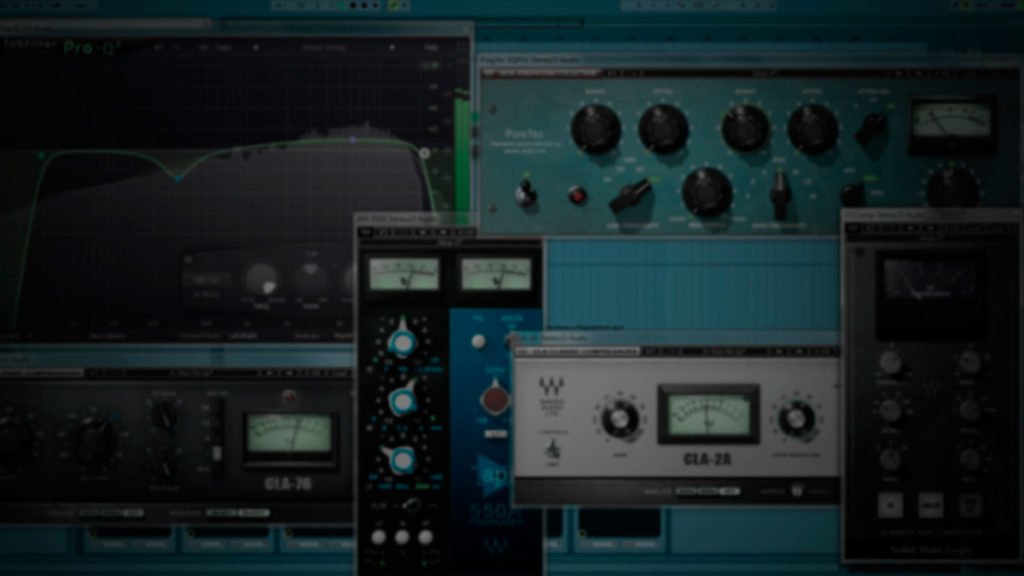
Task: Select the cyan notch band node in Pro-Q
Action: (x=178, y=178)
